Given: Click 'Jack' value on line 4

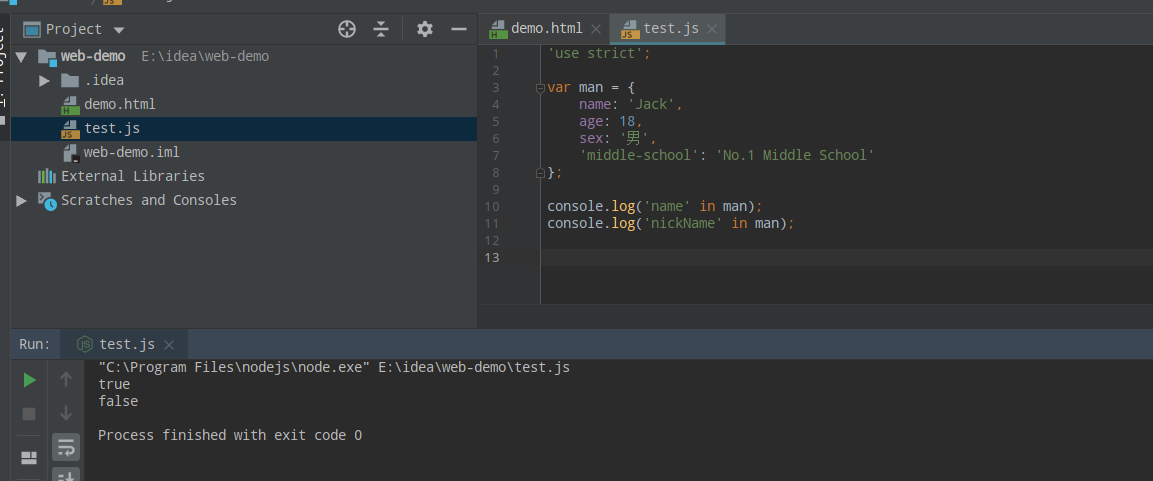Looking at the screenshot, I should click(651, 104).
